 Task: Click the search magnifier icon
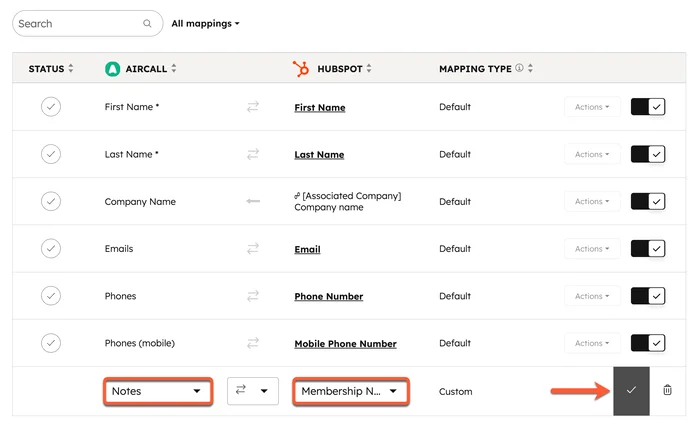[x=148, y=23]
